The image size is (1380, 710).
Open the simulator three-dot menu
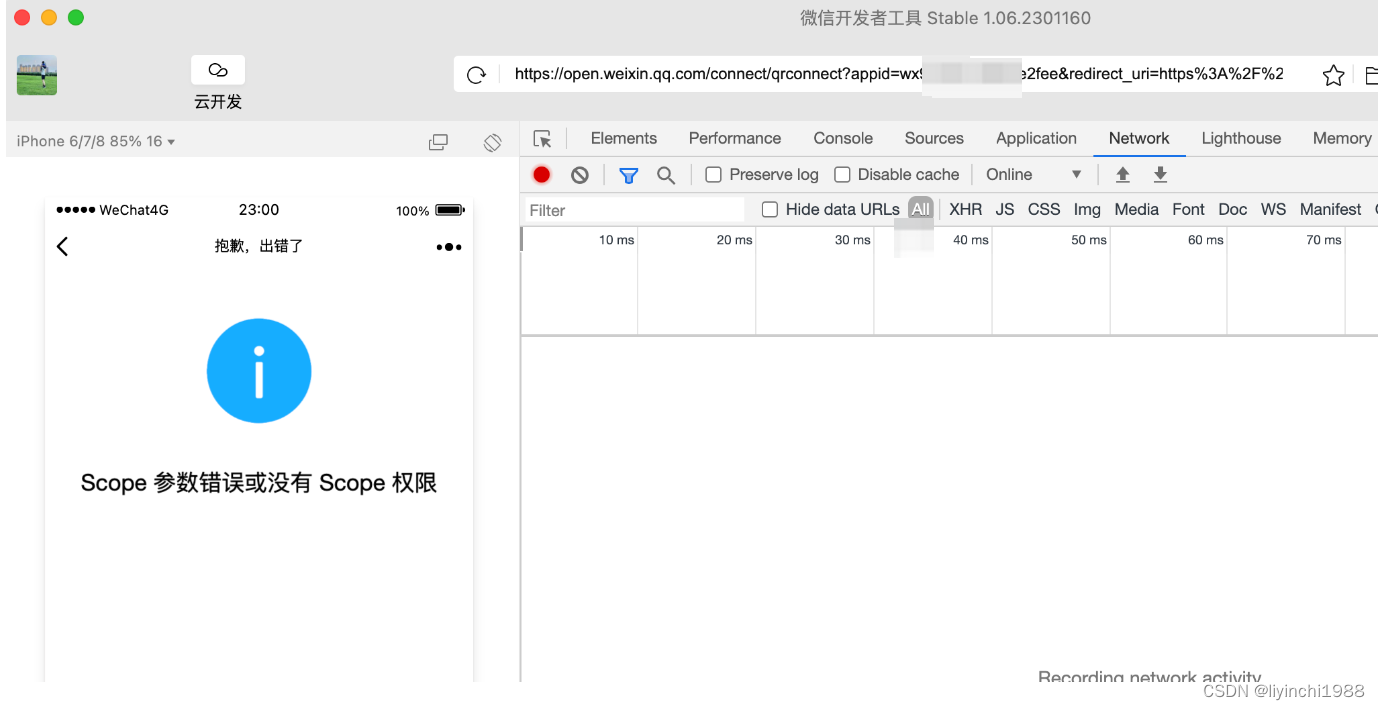(x=449, y=247)
